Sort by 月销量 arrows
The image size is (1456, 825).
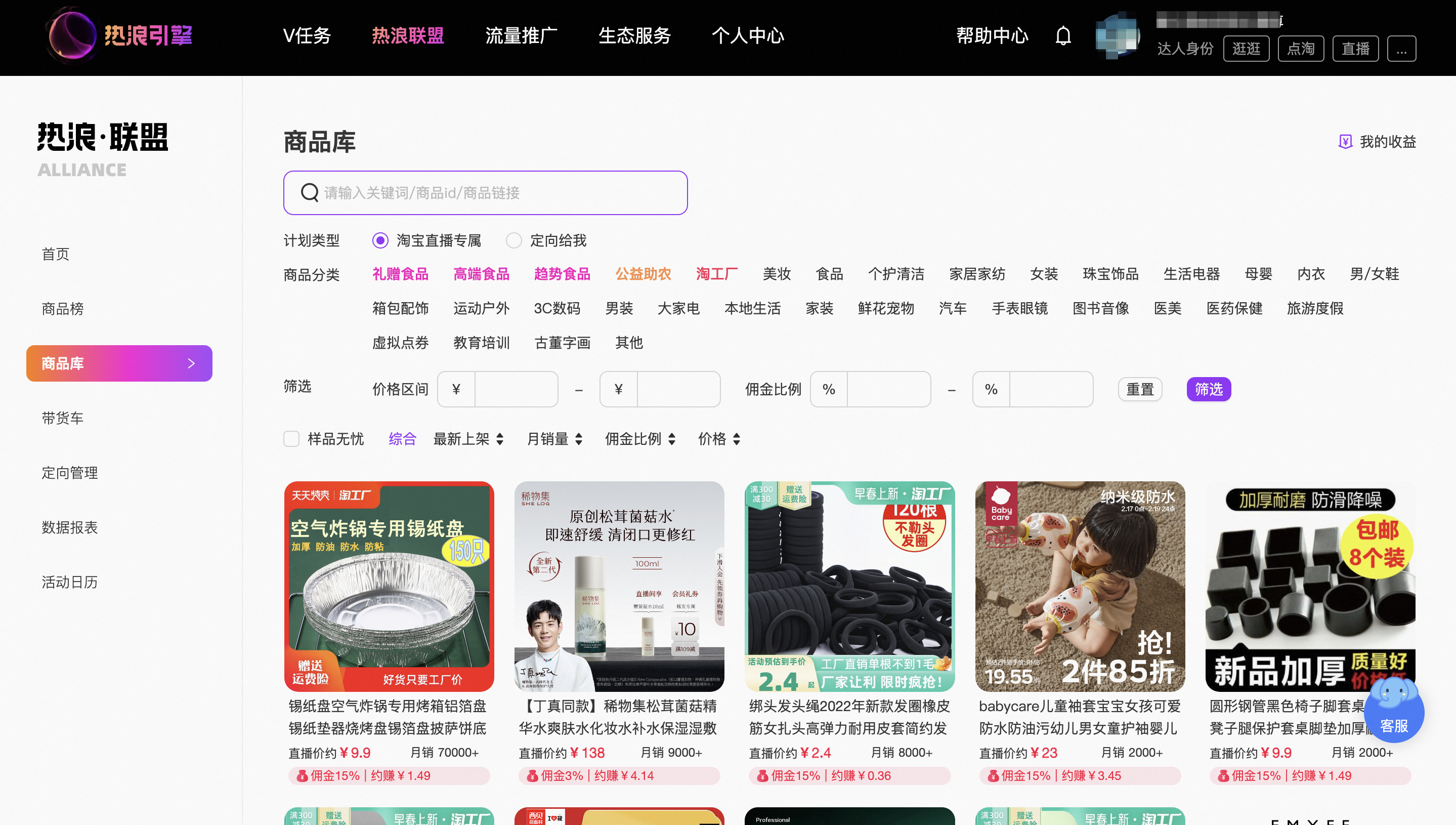tap(579, 439)
